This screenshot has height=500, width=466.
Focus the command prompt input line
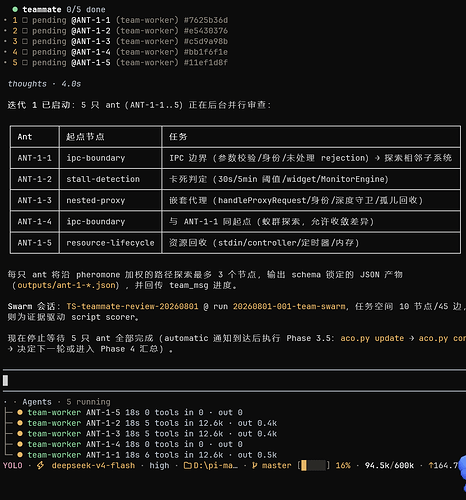coord(233,380)
